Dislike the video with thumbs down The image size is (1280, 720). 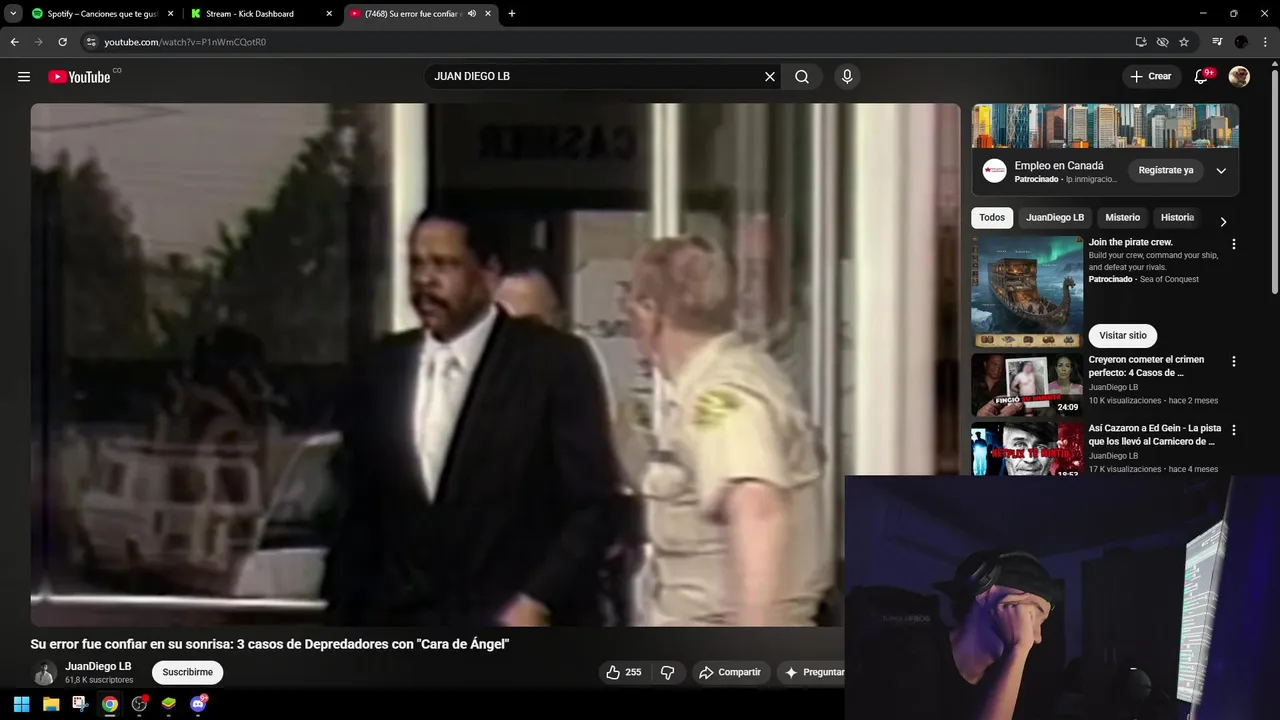tap(668, 673)
